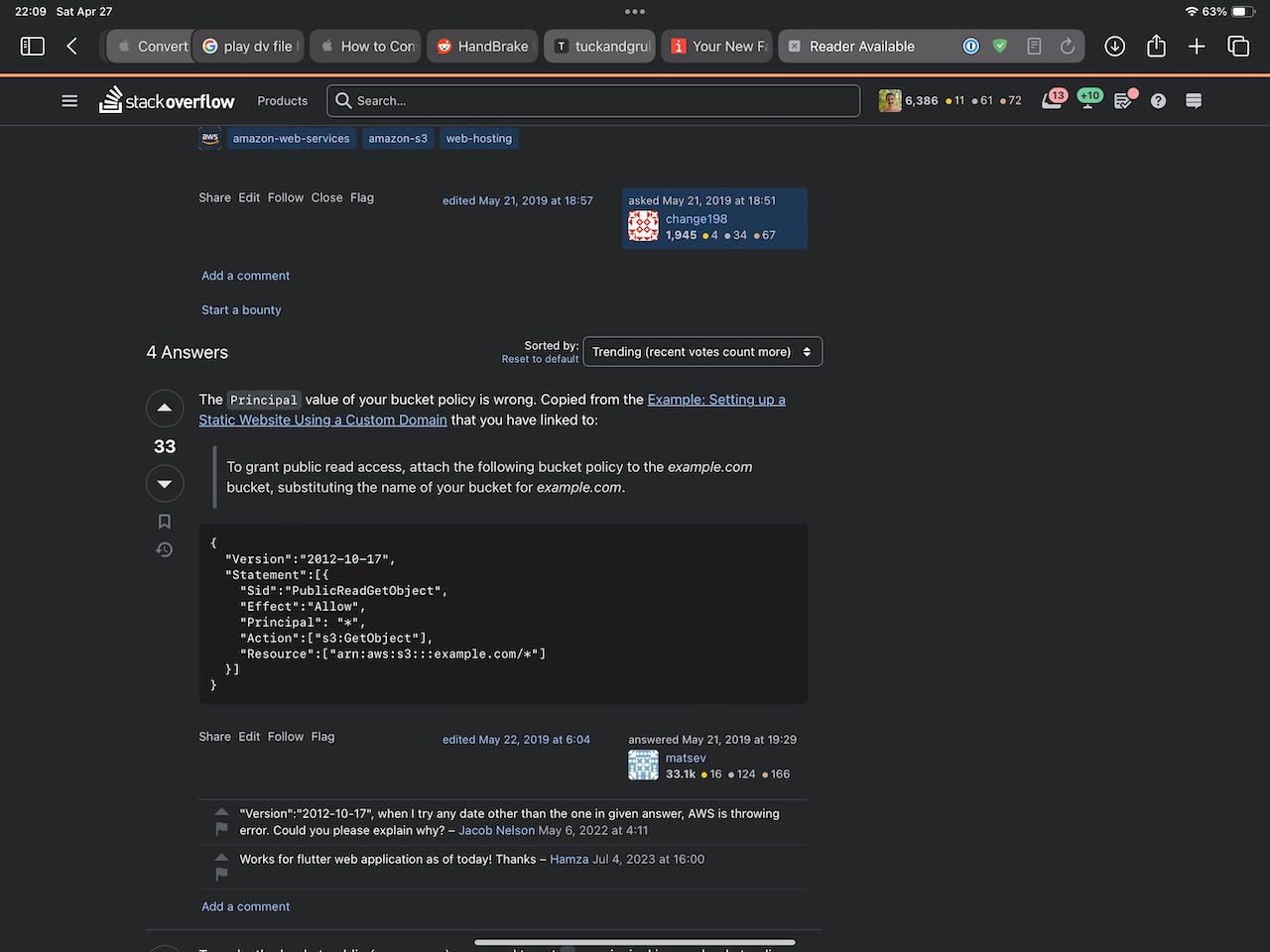Flag the comment by Hamza
The height and width of the screenshot is (952, 1270).
[x=221, y=874]
